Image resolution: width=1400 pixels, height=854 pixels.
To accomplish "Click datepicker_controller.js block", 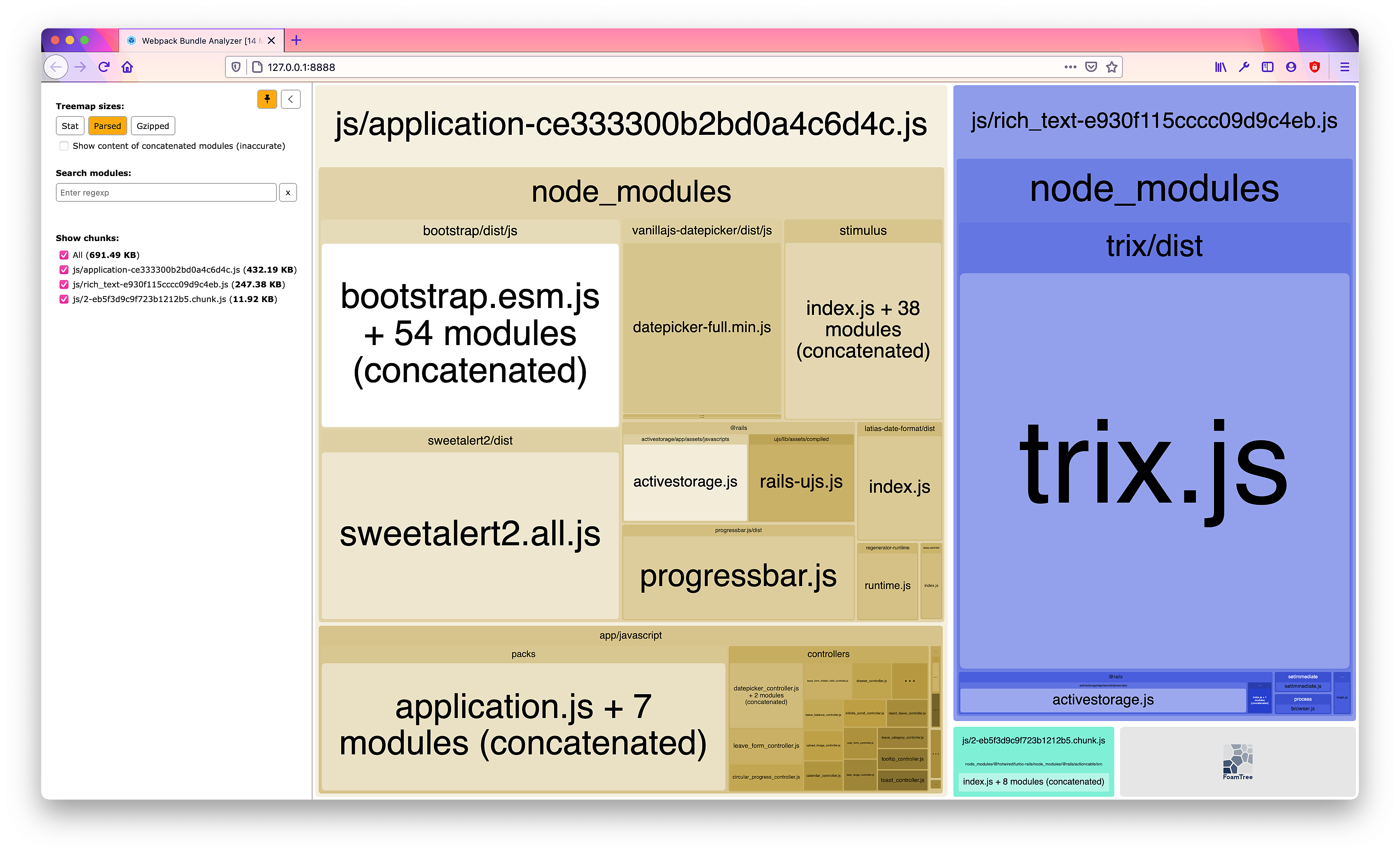I will pyautogui.click(x=766, y=696).
